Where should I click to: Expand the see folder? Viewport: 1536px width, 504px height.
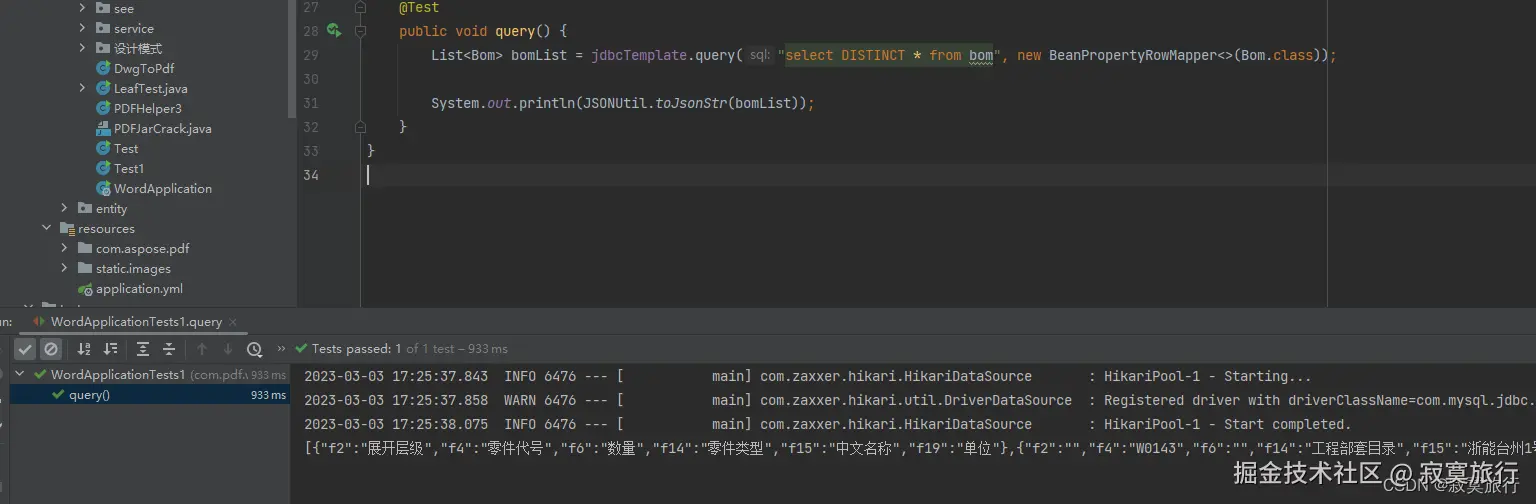coord(84,8)
